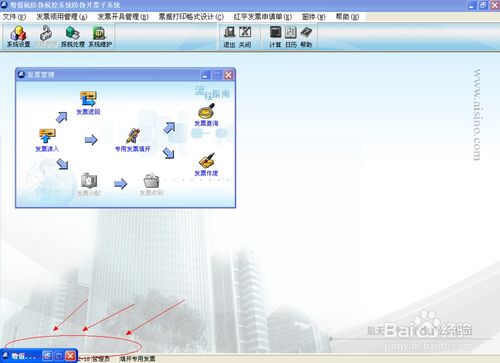Click the 报税处理 toolbar icon

73,36
